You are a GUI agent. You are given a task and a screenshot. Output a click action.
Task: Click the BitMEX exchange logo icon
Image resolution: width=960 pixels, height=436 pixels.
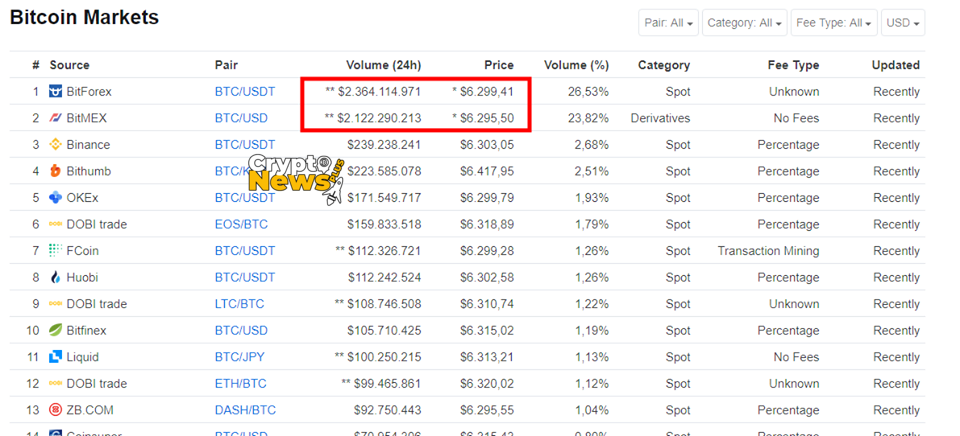56,118
